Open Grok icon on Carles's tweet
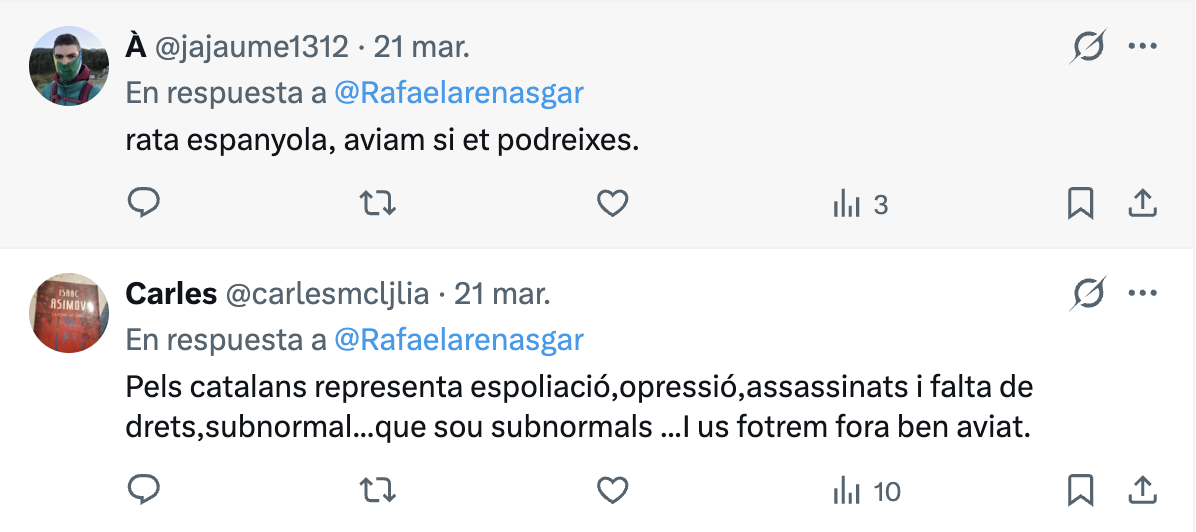The width and height of the screenshot is (1196, 532). coord(1087,294)
